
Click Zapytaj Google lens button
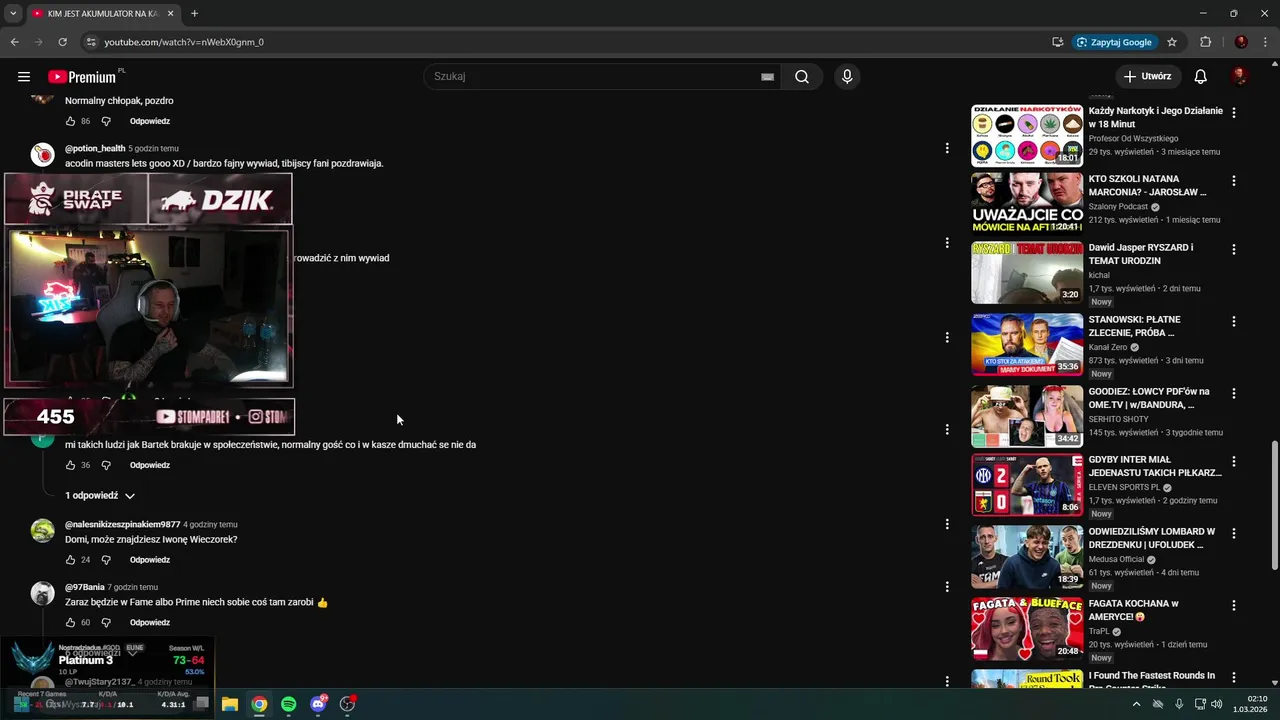pyautogui.click(x=1115, y=42)
